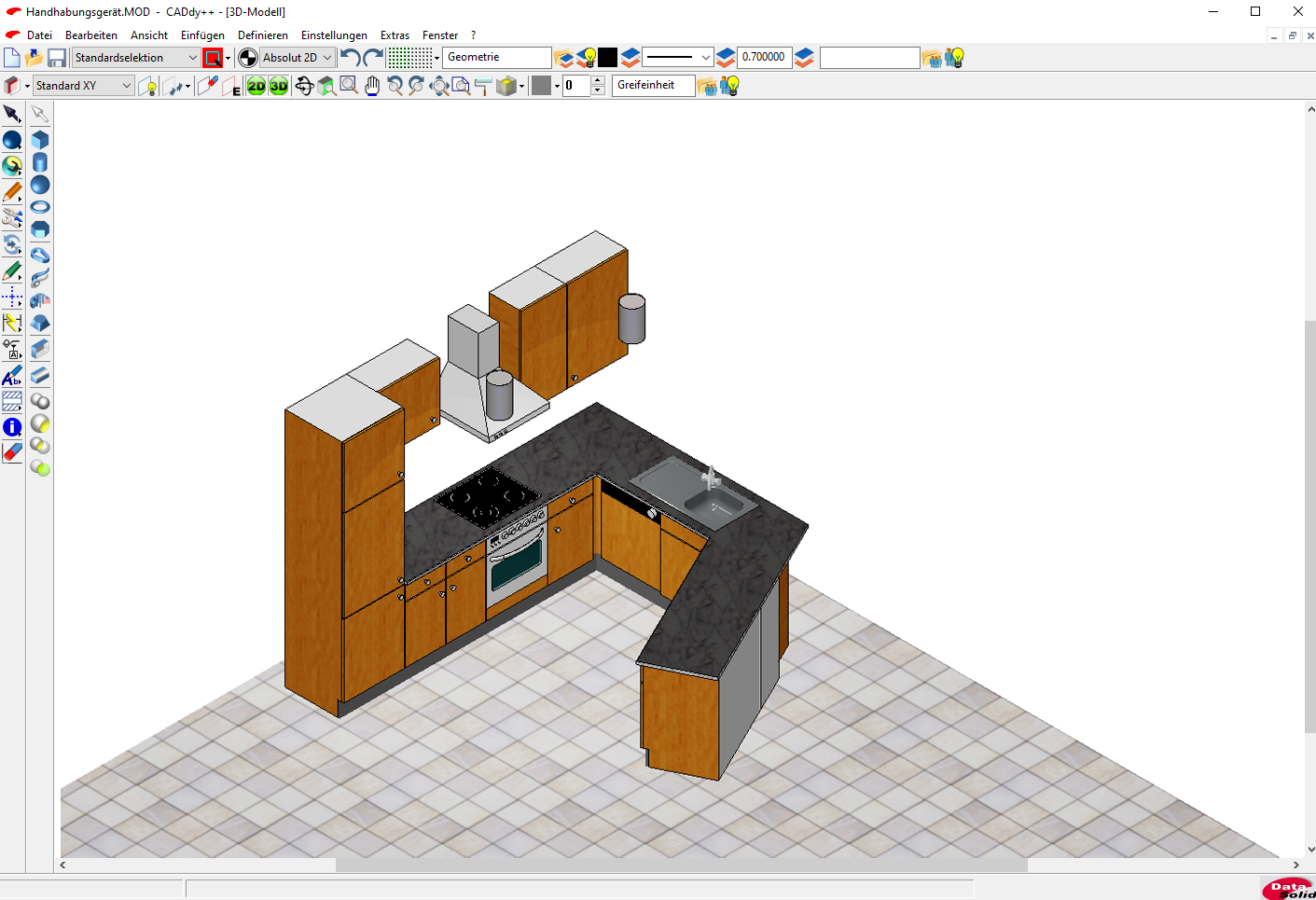
Task: Open the Standard XY plane dropdown
Action: point(84,86)
